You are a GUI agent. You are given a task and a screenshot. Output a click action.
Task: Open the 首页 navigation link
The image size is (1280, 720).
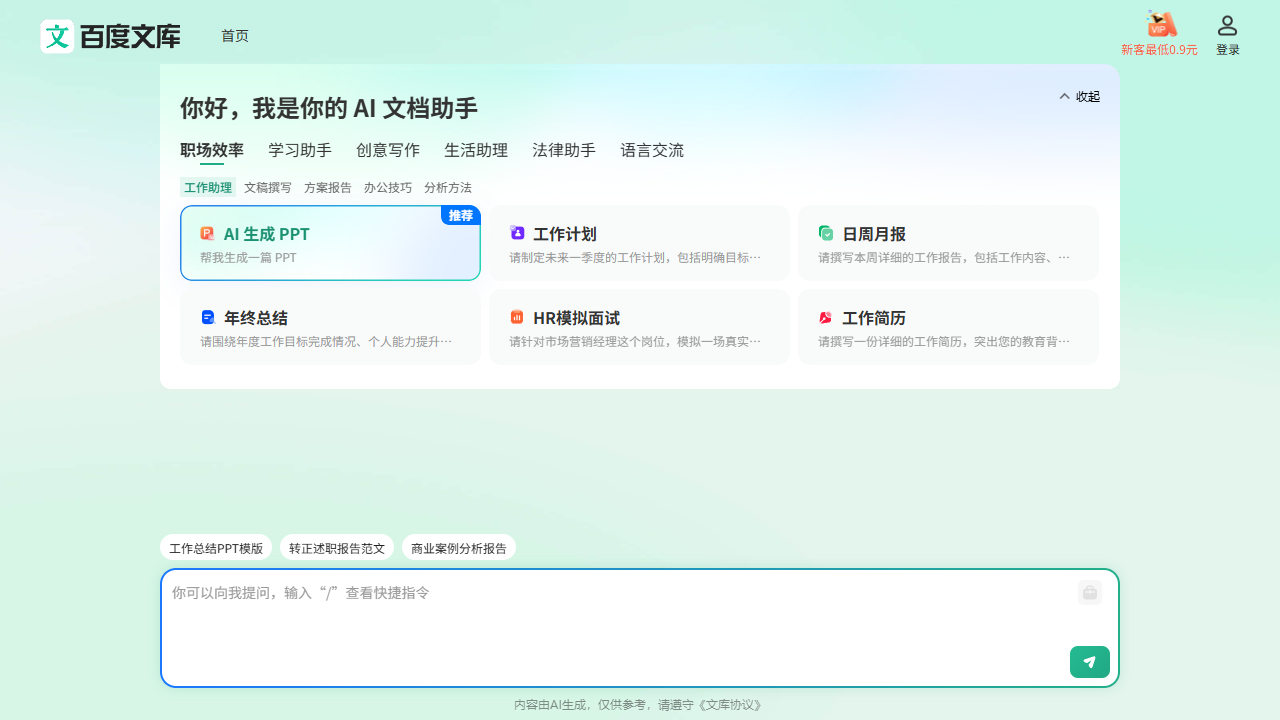235,36
